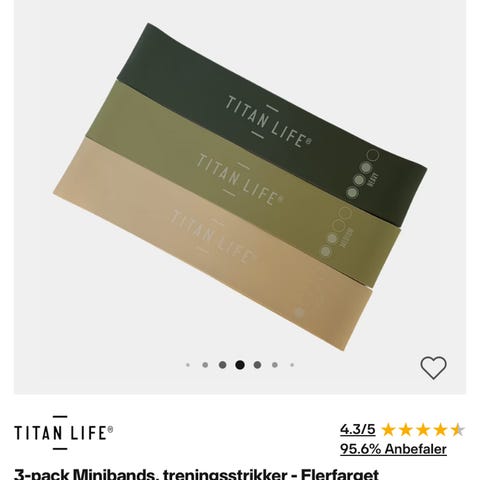Click the yellow star rating icons
The width and height of the screenshot is (480, 480).
(x=422, y=430)
